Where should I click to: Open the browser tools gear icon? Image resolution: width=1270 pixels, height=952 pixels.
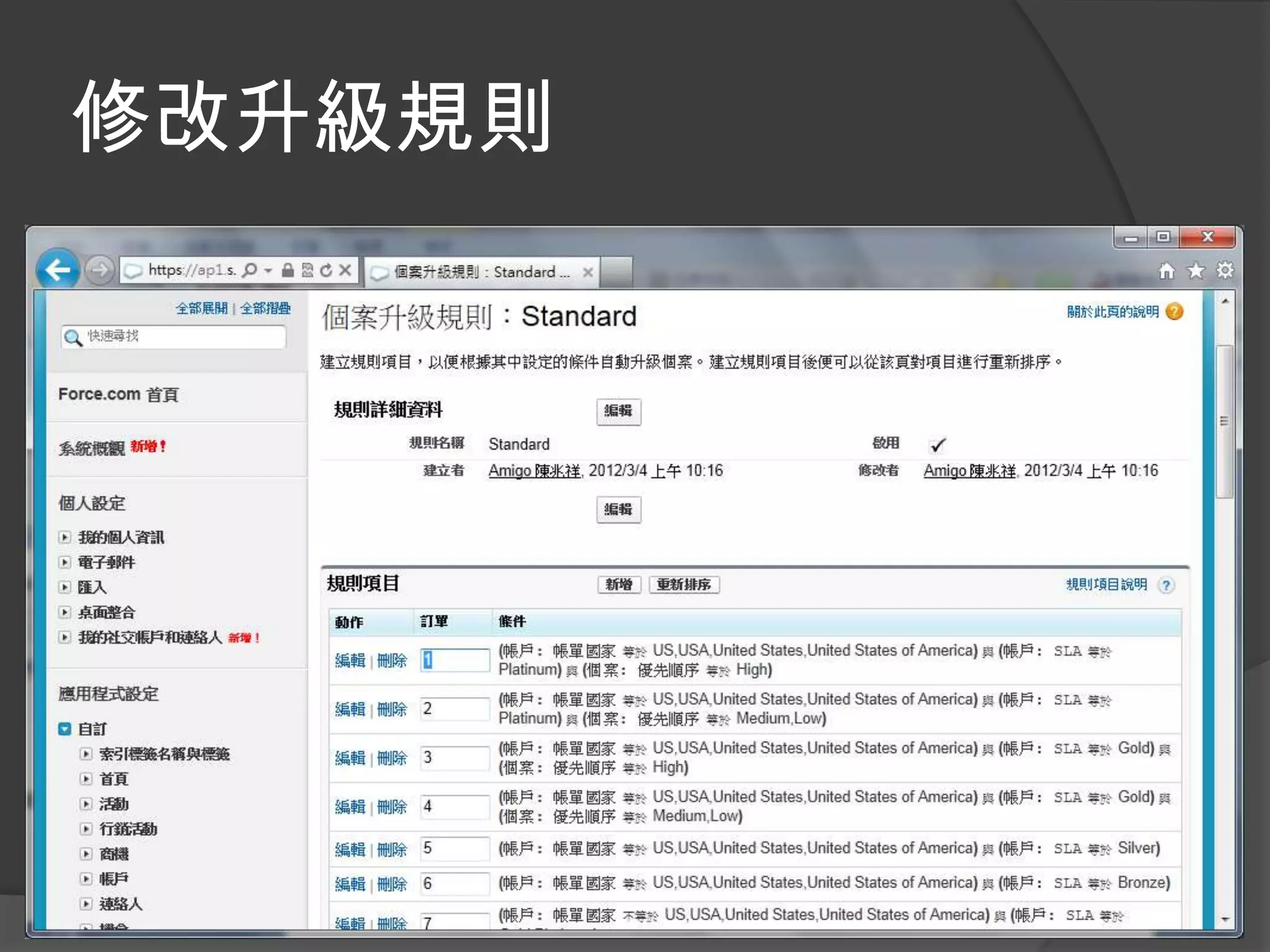pyautogui.click(x=1225, y=270)
